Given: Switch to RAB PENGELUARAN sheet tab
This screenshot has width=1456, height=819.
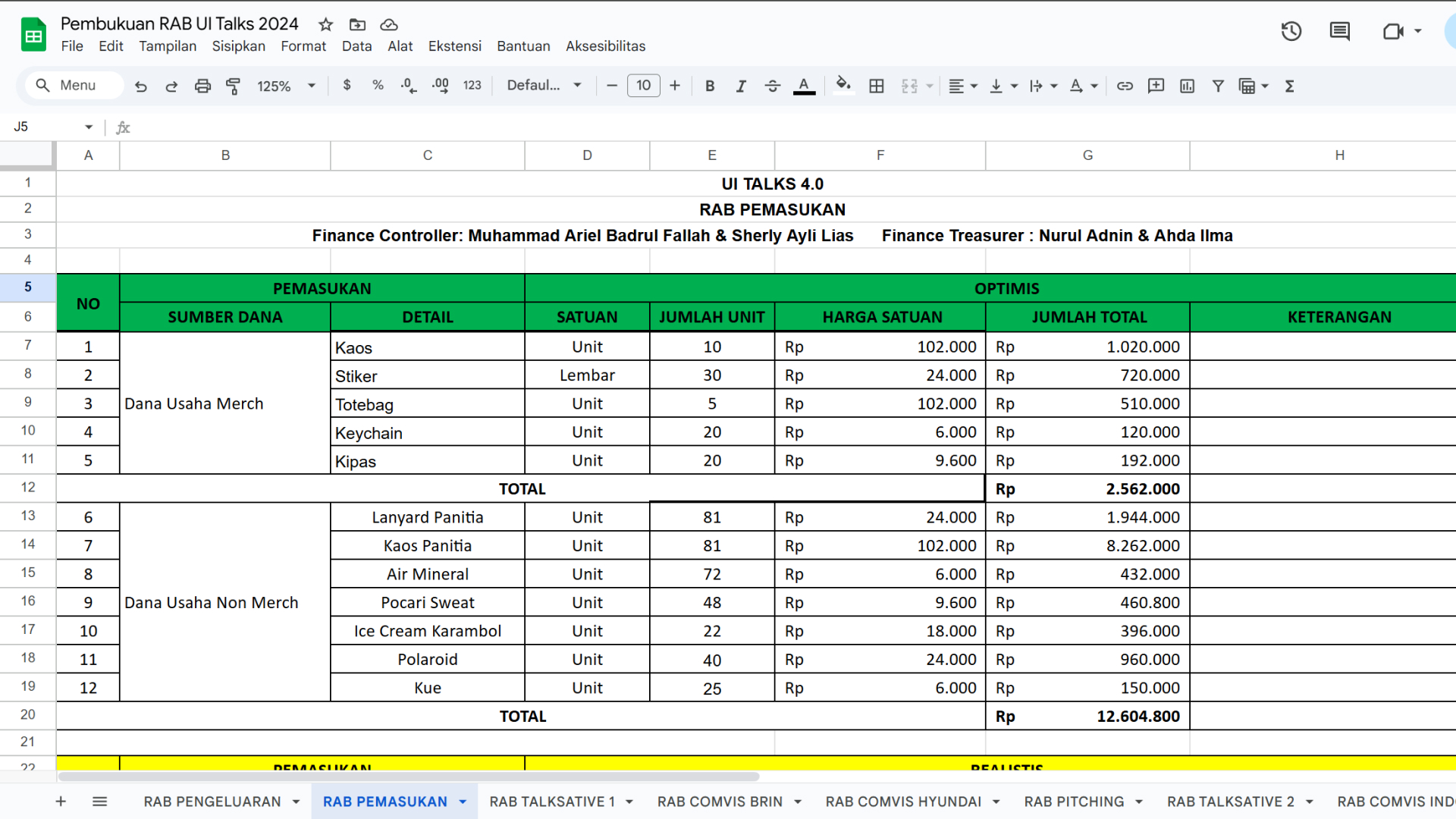Looking at the screenshot, I should pyautogui.click(x=212, y=802).
